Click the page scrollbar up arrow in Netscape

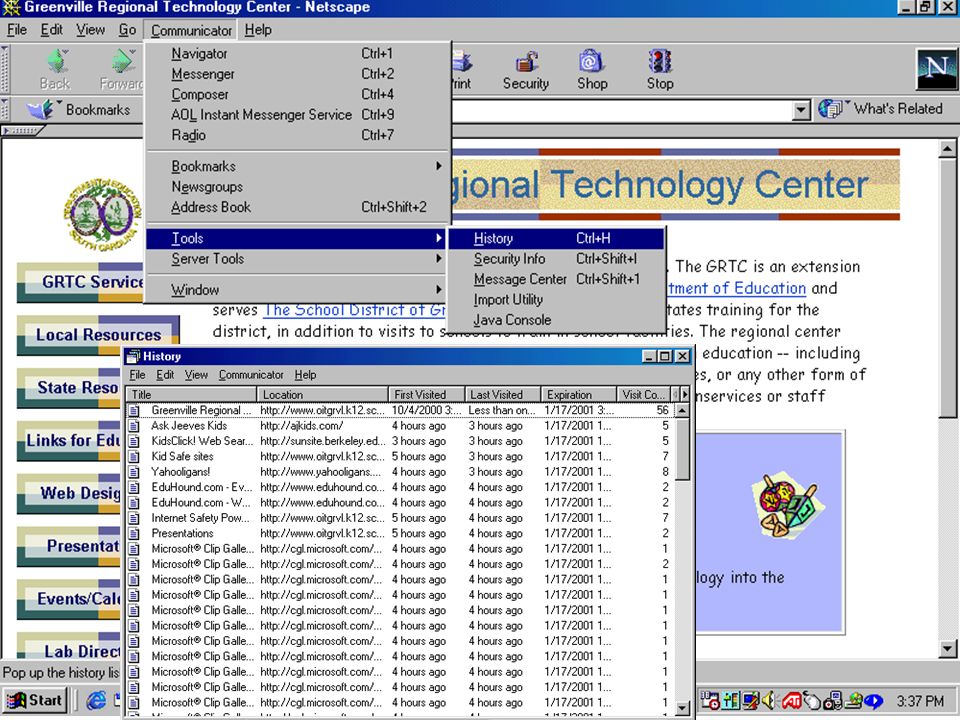[x=947, y=148]
